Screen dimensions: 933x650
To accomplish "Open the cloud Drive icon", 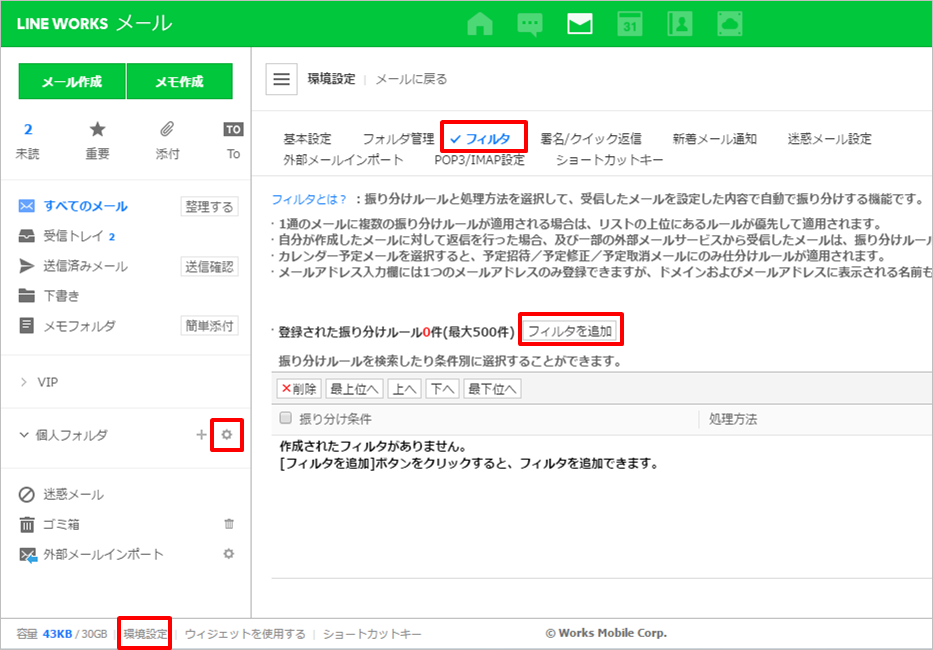I will pyautogui.click(x=731, y=24).
